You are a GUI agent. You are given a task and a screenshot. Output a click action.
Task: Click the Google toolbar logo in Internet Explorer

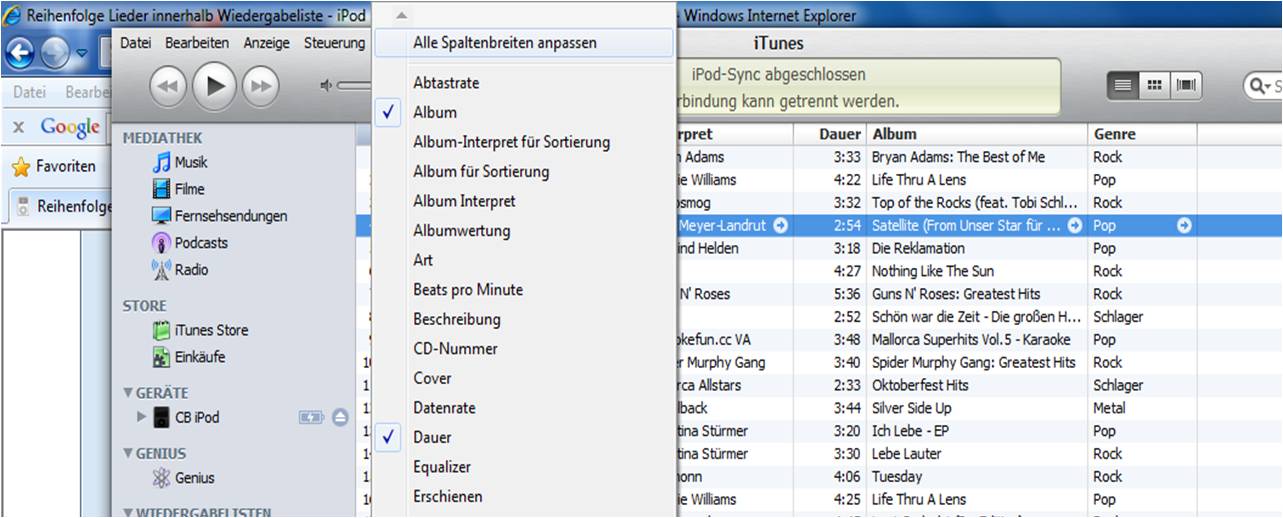[70, 127]
